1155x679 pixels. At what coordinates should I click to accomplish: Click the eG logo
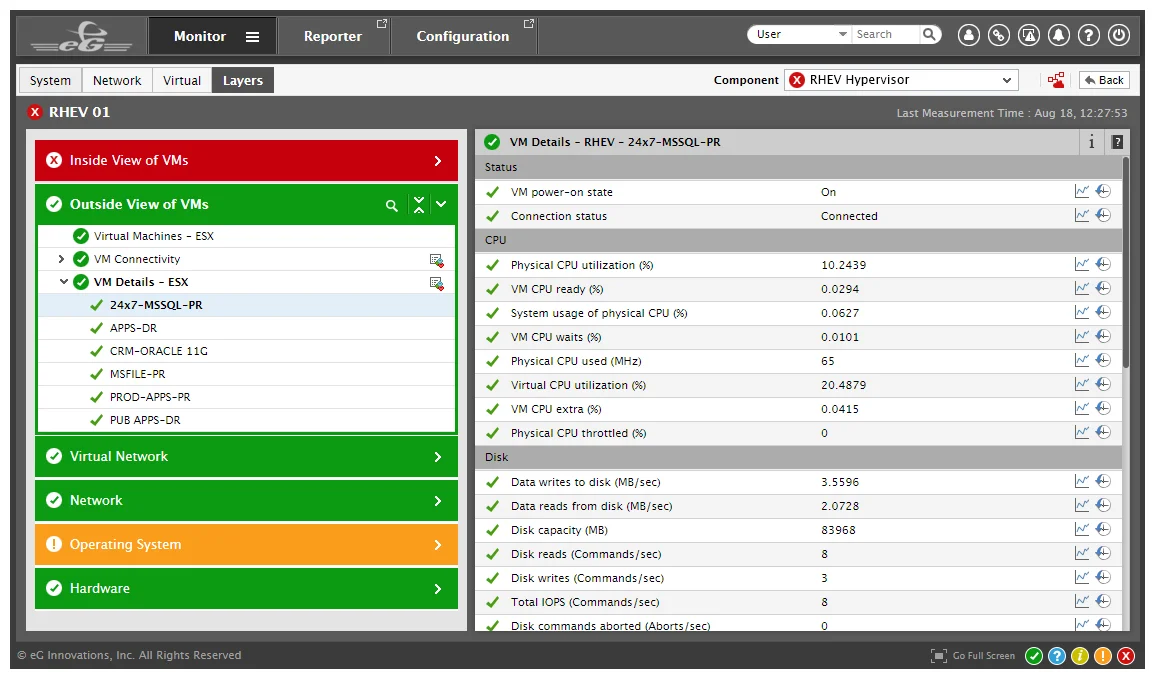click(x=81, y=37)
